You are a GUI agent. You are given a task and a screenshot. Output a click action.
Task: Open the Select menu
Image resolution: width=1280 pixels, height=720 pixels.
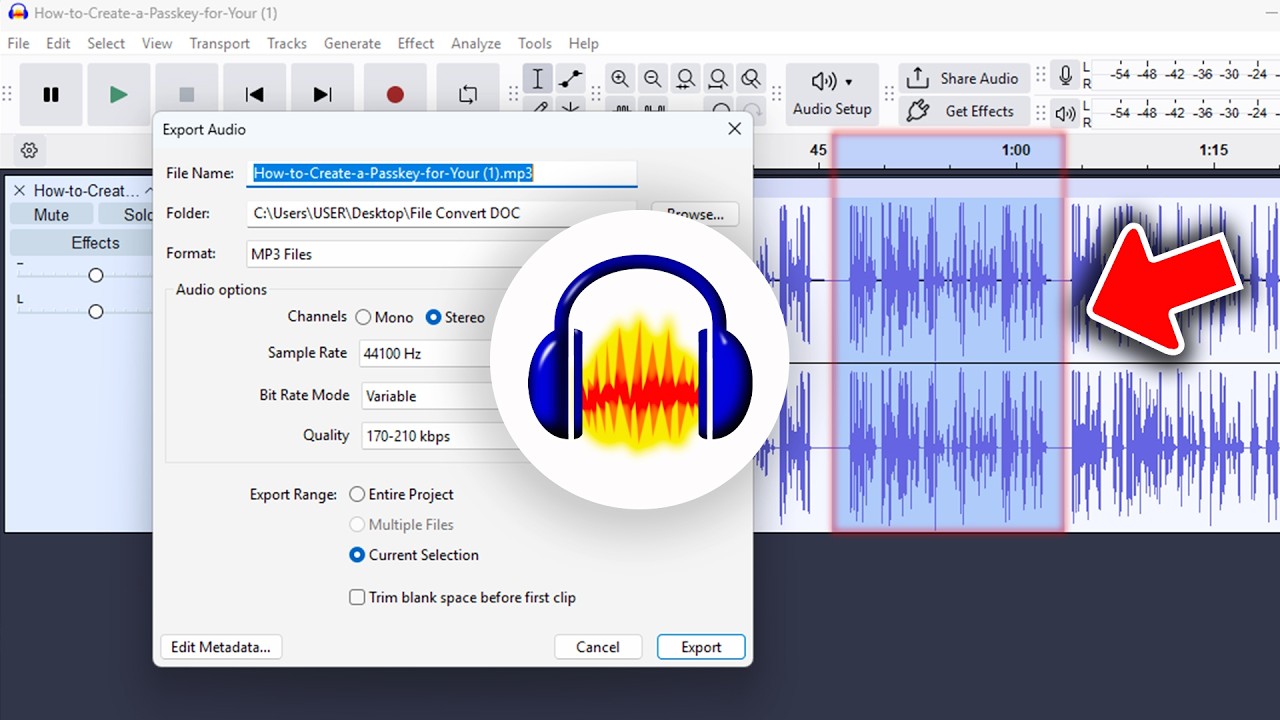point(106,44)
